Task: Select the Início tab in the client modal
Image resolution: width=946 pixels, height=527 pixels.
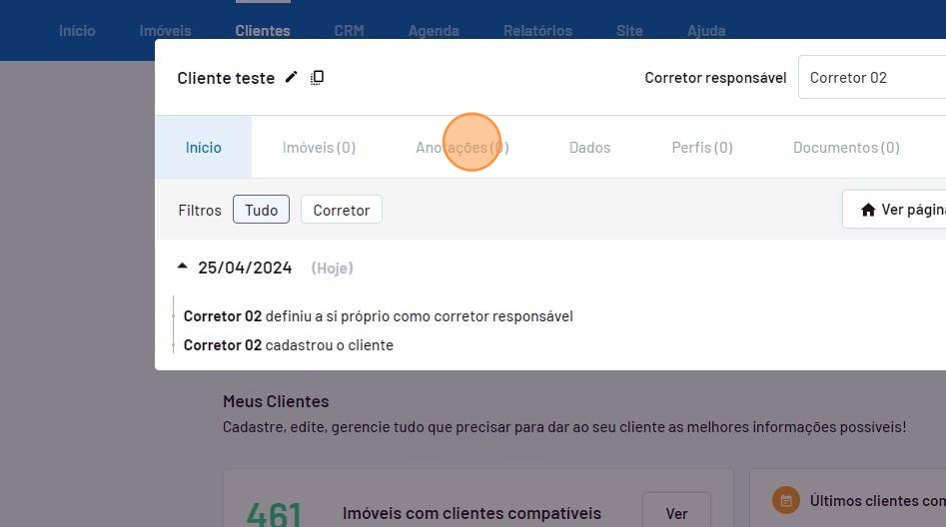Action: tap(203, 147)
